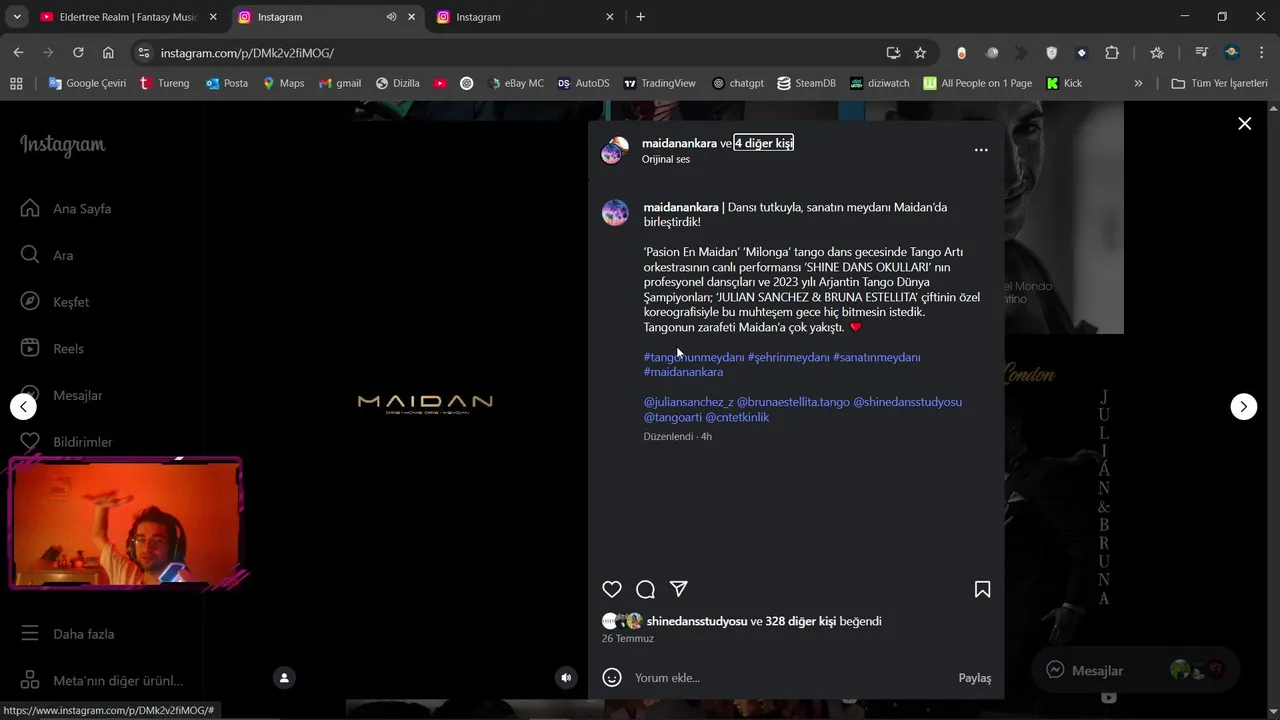Open Orijinal ses audio page
Image resolution: width=1280 pixels, height=720 pixels.
point(666,159)
